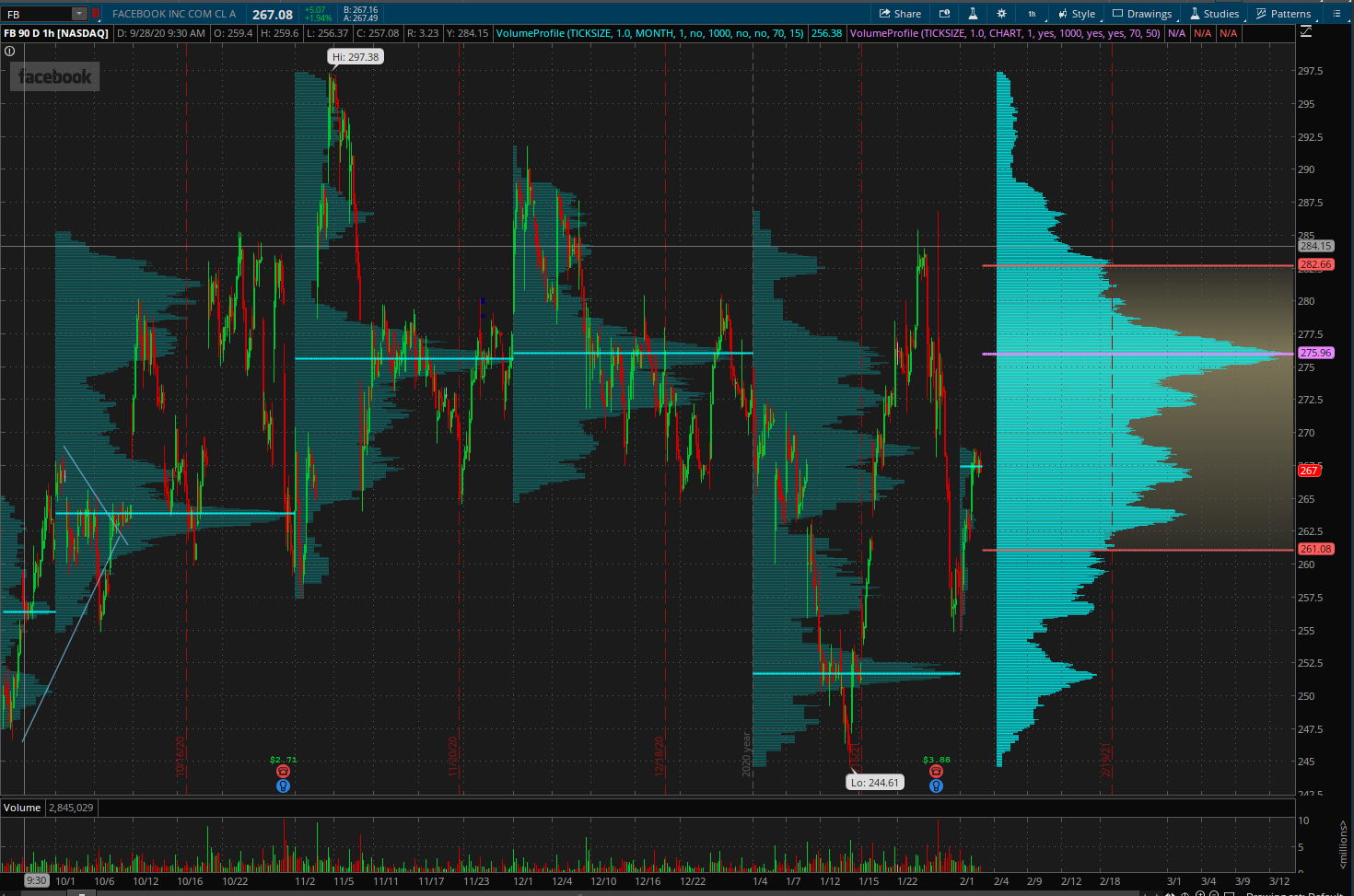Open the chart snapshot camera icon next to Share
The image size is (1354, 896).
point(944,14)
